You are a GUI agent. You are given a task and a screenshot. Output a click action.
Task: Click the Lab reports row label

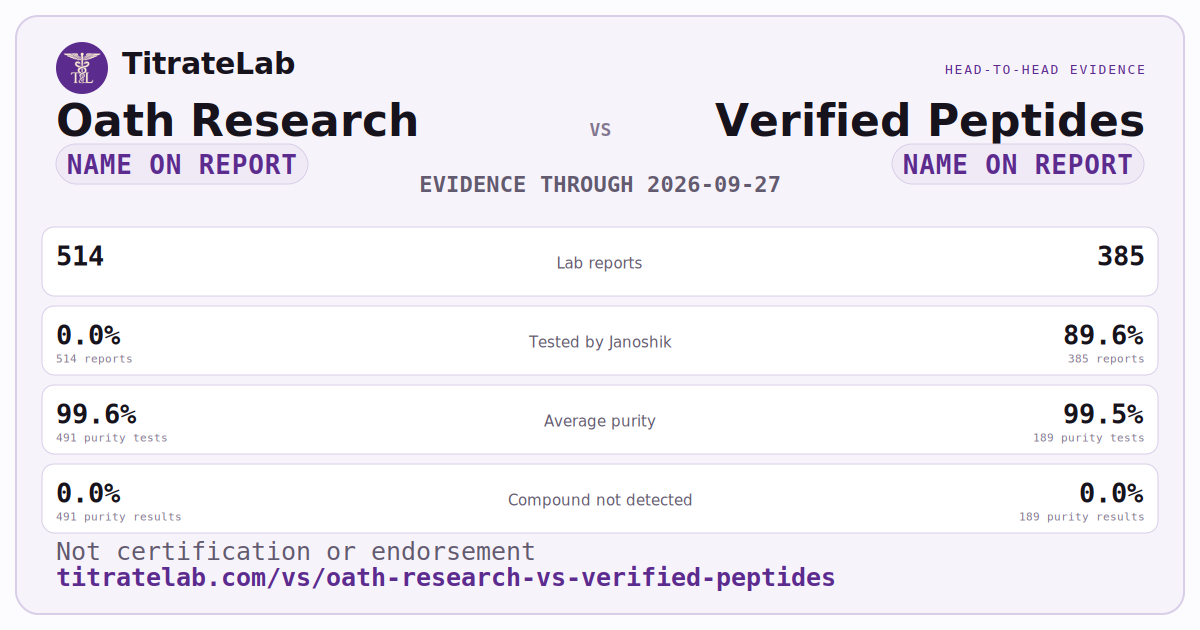[x=600, y=263]
